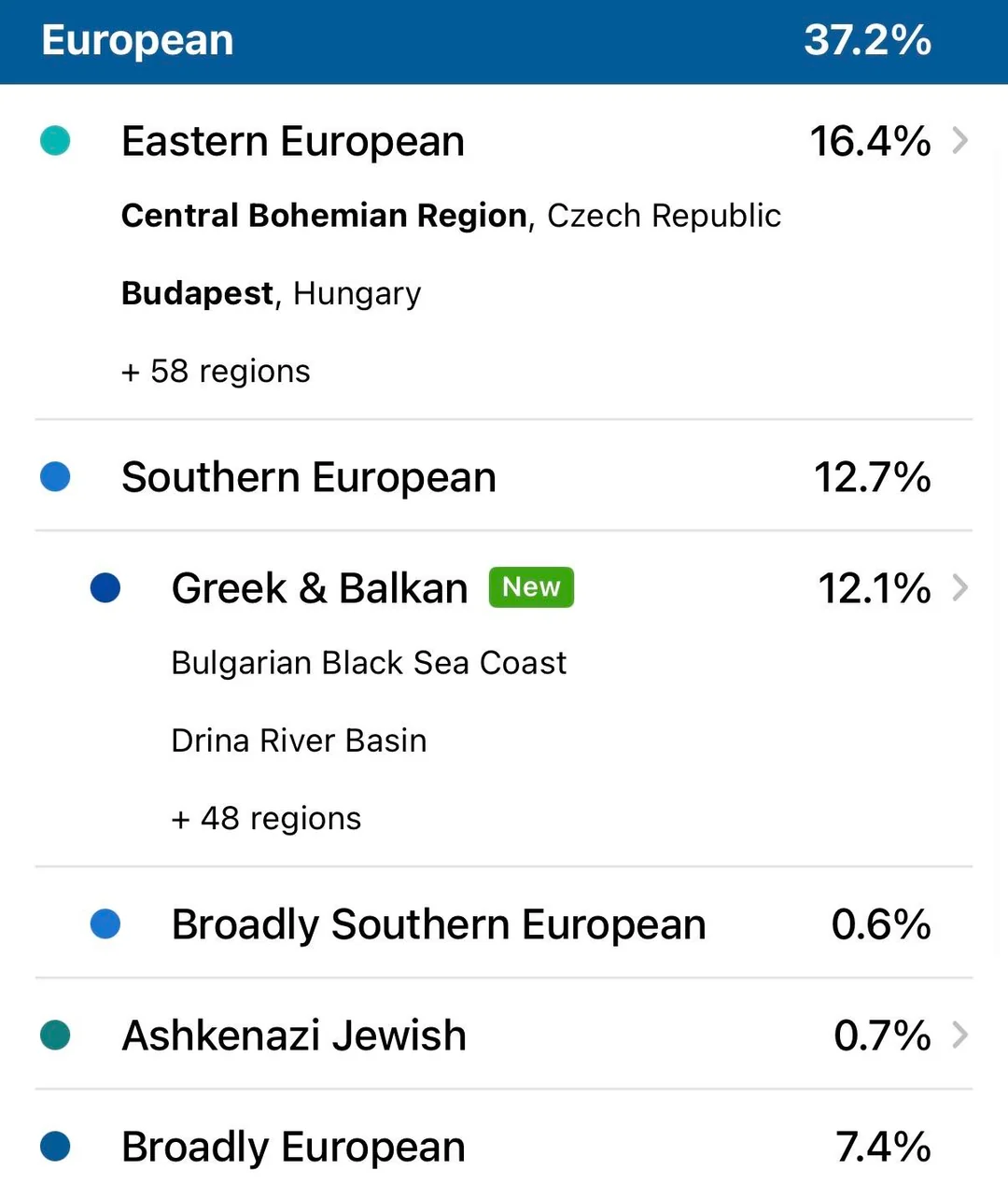1008x1198 pixels.
Task: Click the green New badge
Action: point(531,587)
